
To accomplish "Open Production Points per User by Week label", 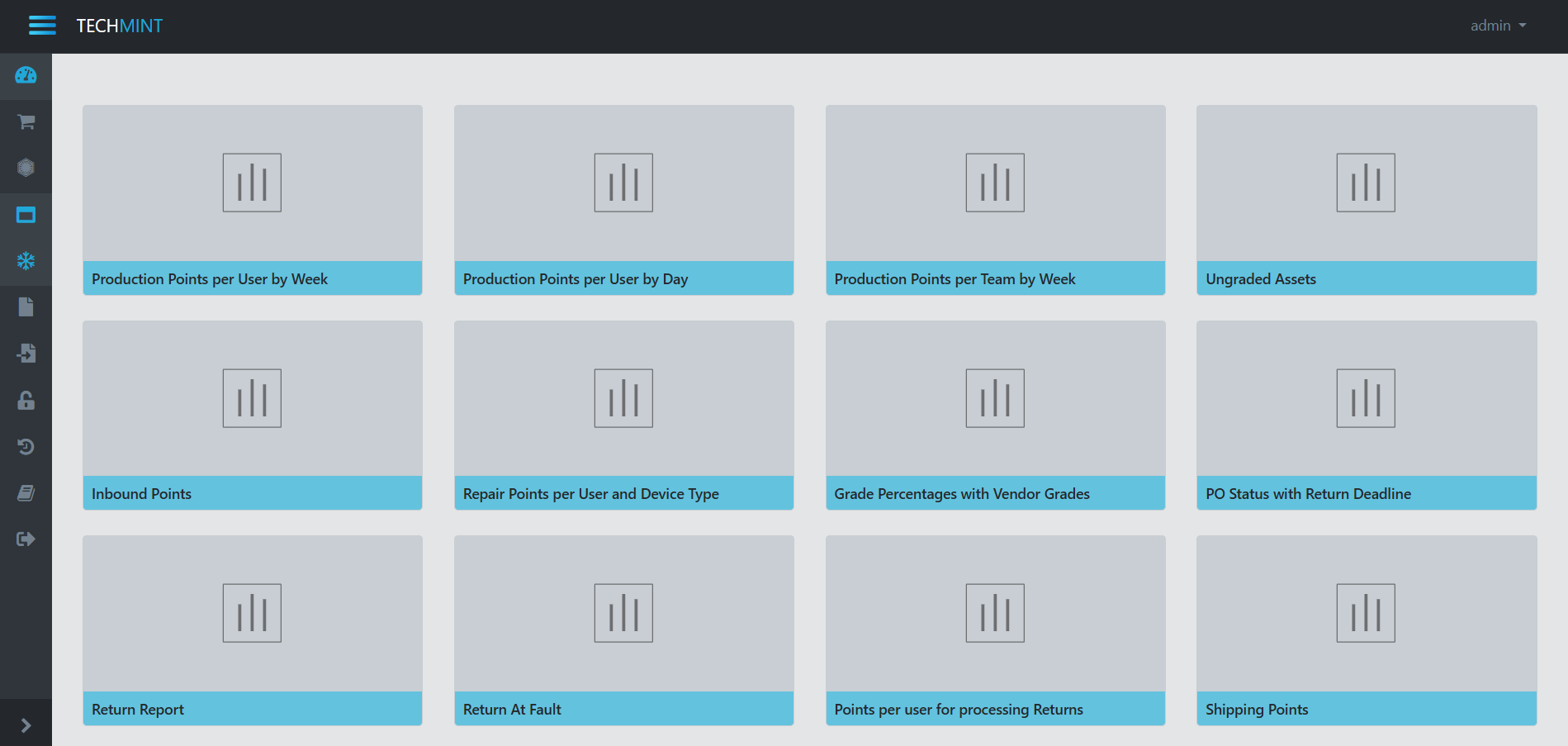I will tap(210, 279).
